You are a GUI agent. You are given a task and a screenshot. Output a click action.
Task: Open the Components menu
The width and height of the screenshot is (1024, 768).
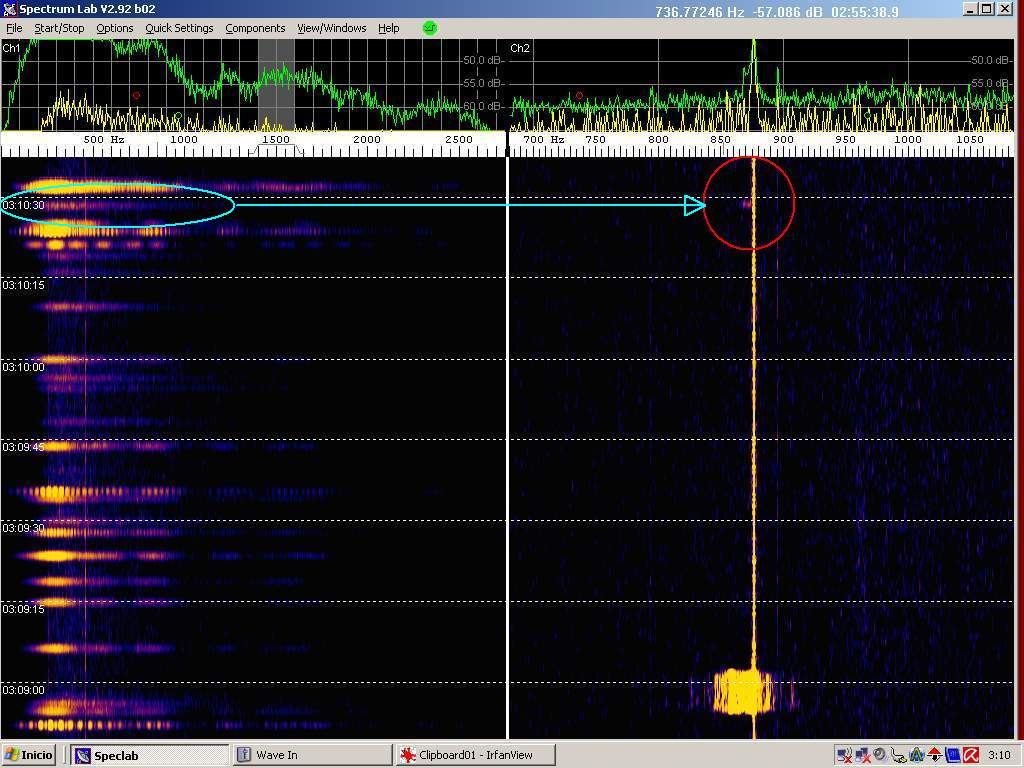[x=255, y=28]
